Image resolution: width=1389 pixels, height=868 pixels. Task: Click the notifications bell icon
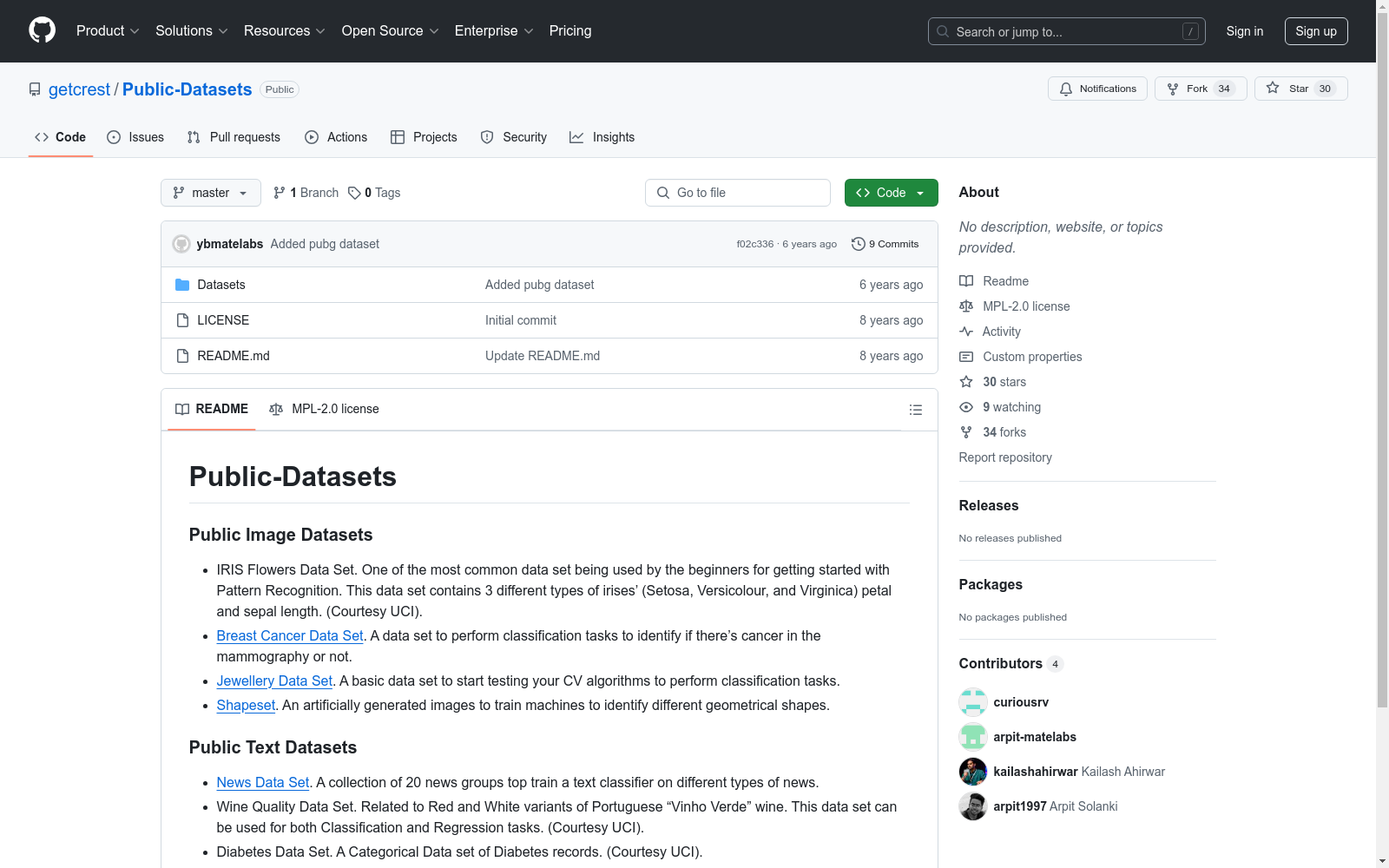click(x=1066, y=89)
